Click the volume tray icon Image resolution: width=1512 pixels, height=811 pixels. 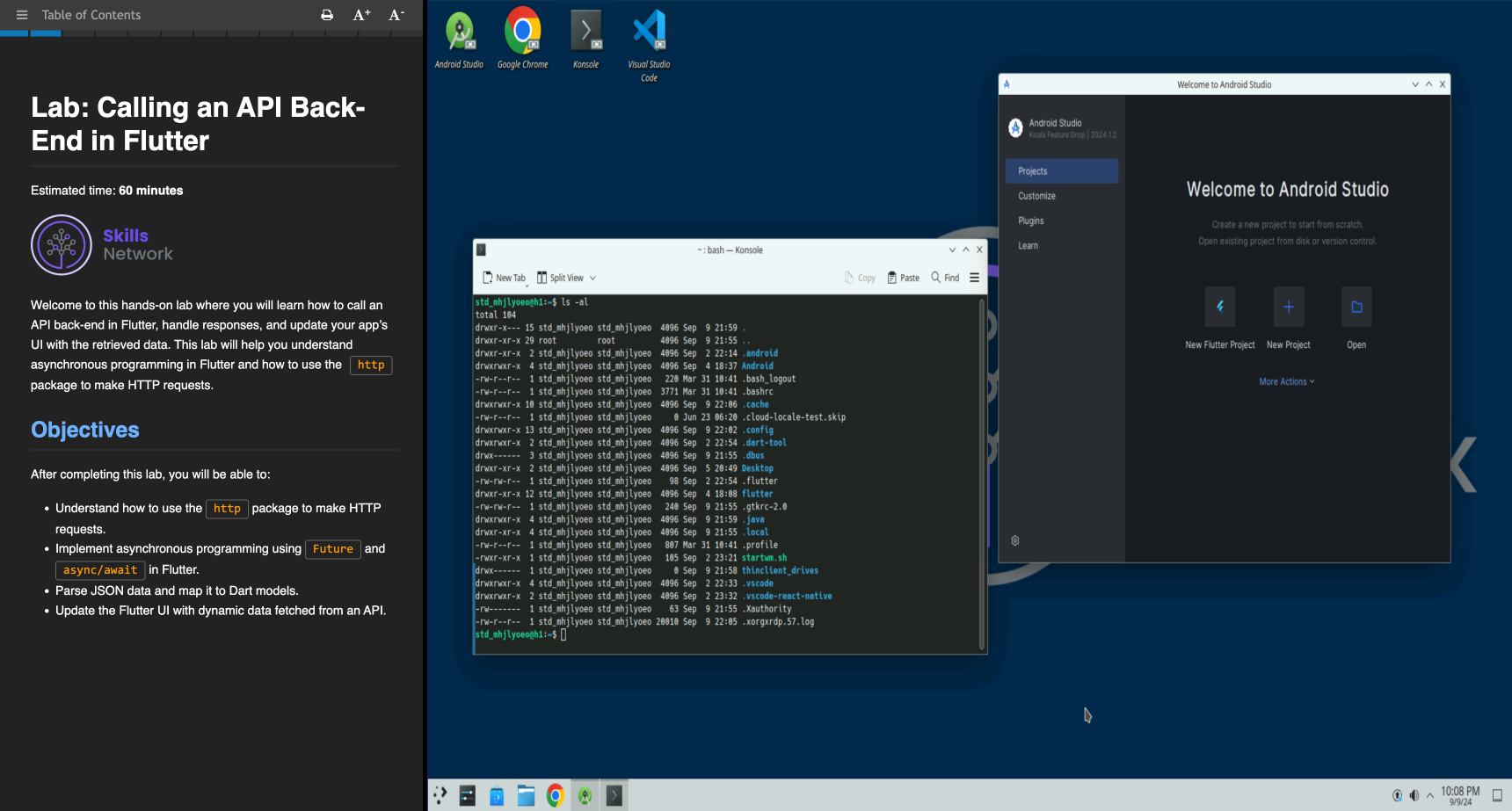pos(1414,795)
